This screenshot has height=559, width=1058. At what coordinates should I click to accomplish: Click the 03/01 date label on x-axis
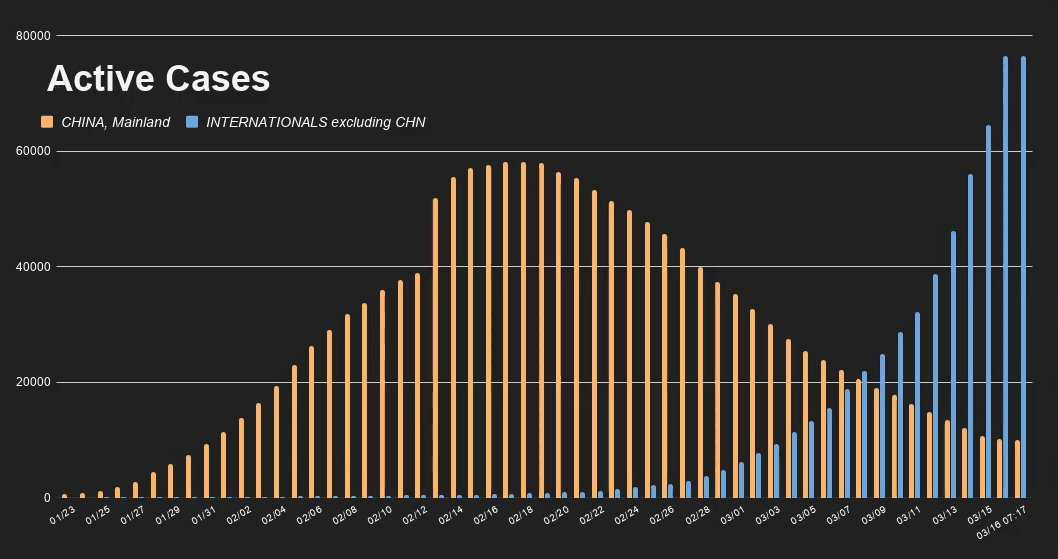click(732, 515)
